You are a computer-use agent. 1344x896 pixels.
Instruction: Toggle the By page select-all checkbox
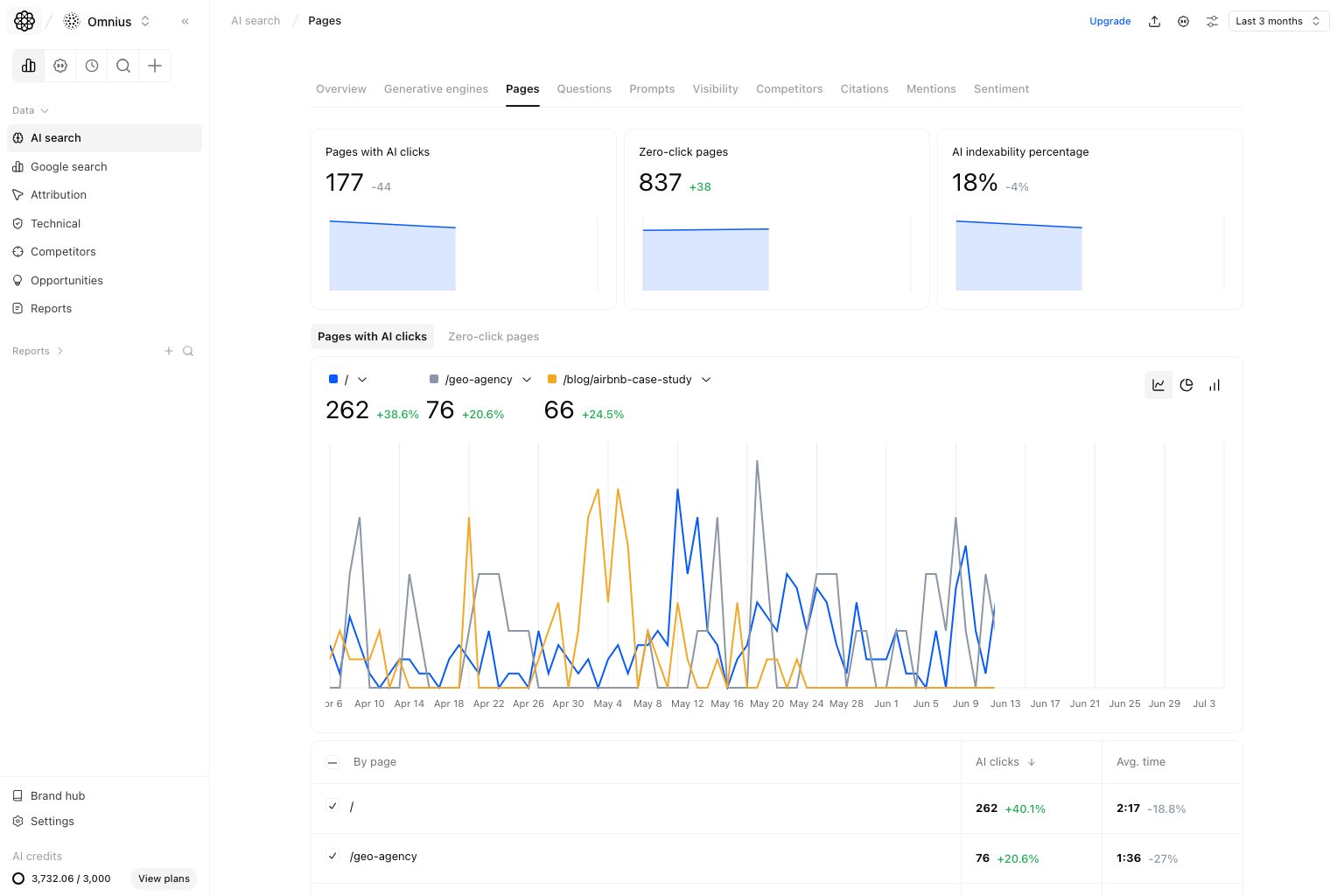332,762
